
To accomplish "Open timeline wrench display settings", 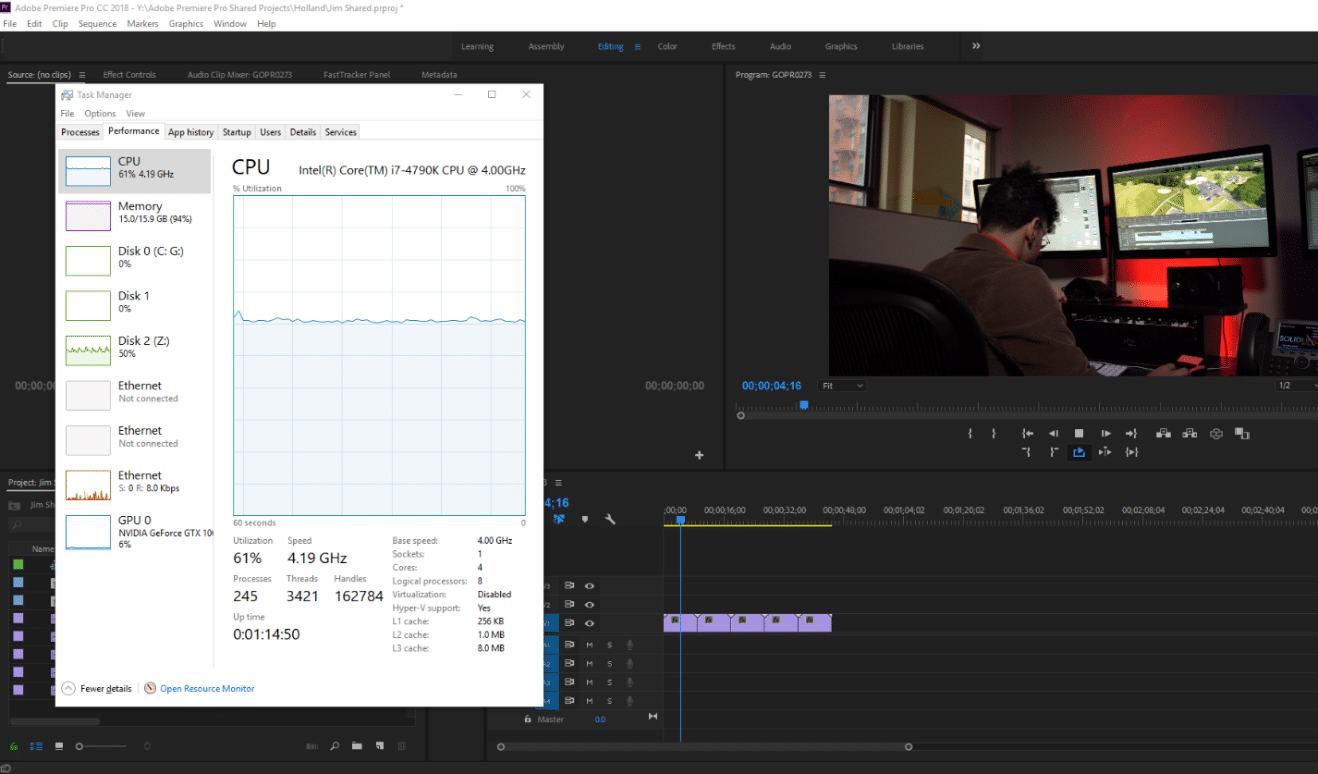I will point(610,519).
